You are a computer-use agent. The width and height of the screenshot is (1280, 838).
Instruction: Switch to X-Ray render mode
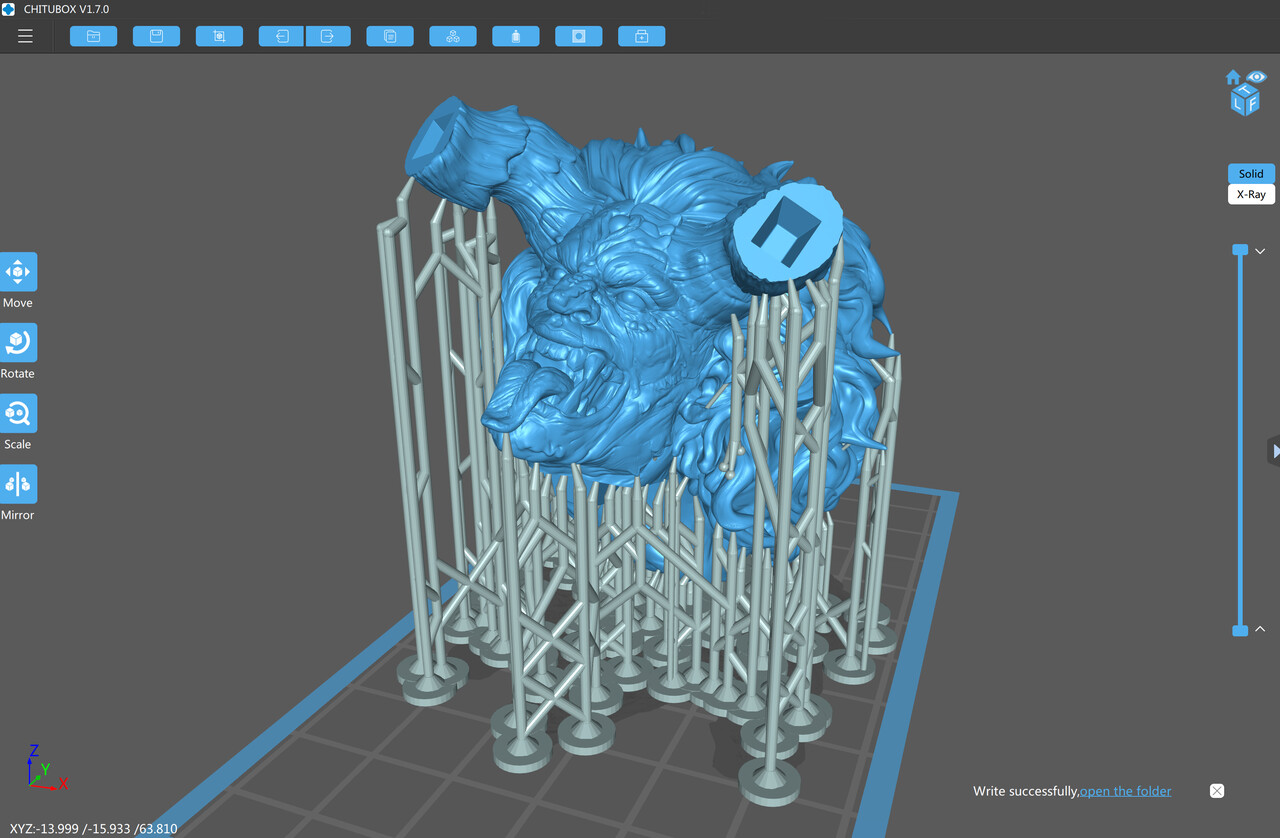(1251, 194)
